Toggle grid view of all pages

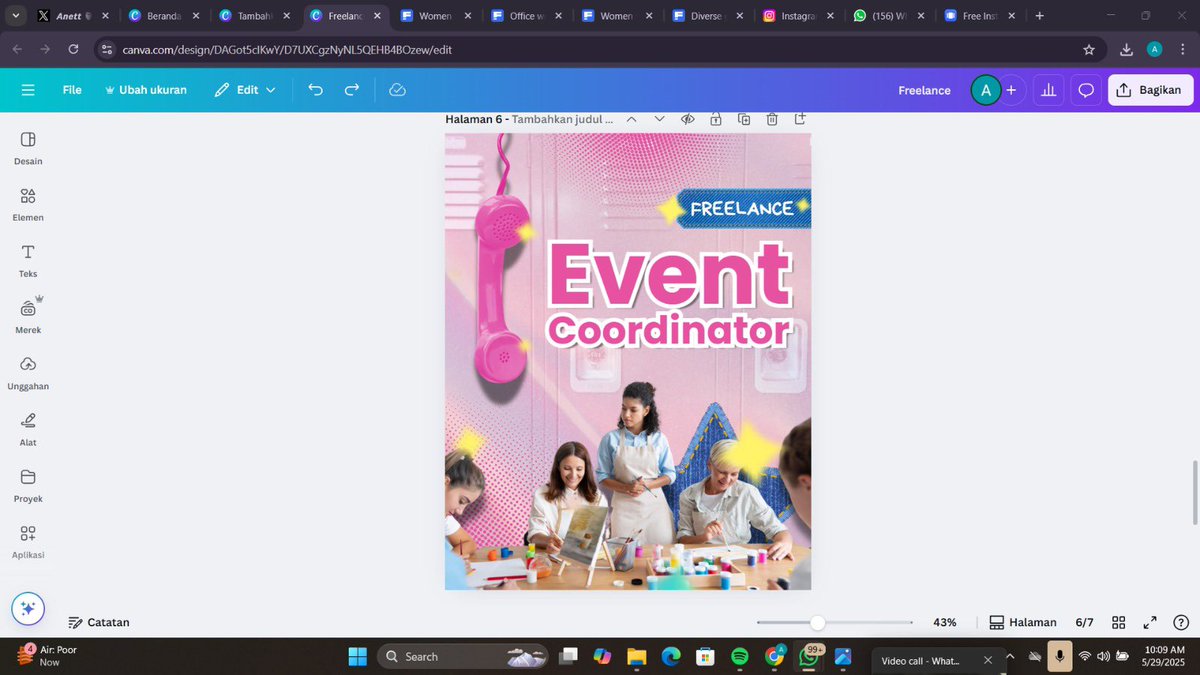(1118, 621)
